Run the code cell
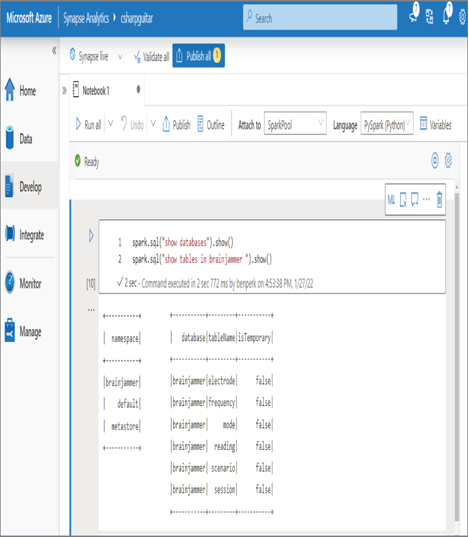469x537 pixels. pyautogui.click(x=91, y=236)
